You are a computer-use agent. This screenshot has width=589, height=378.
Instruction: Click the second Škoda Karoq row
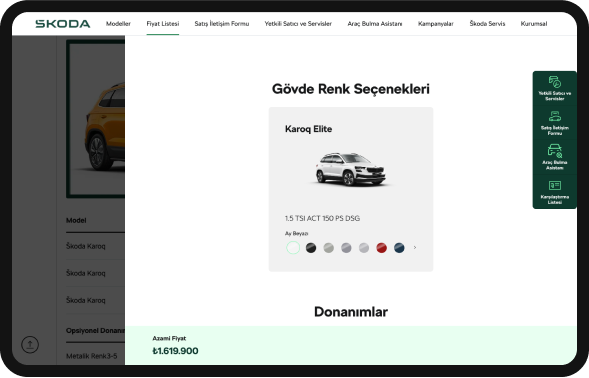[95, 273]
